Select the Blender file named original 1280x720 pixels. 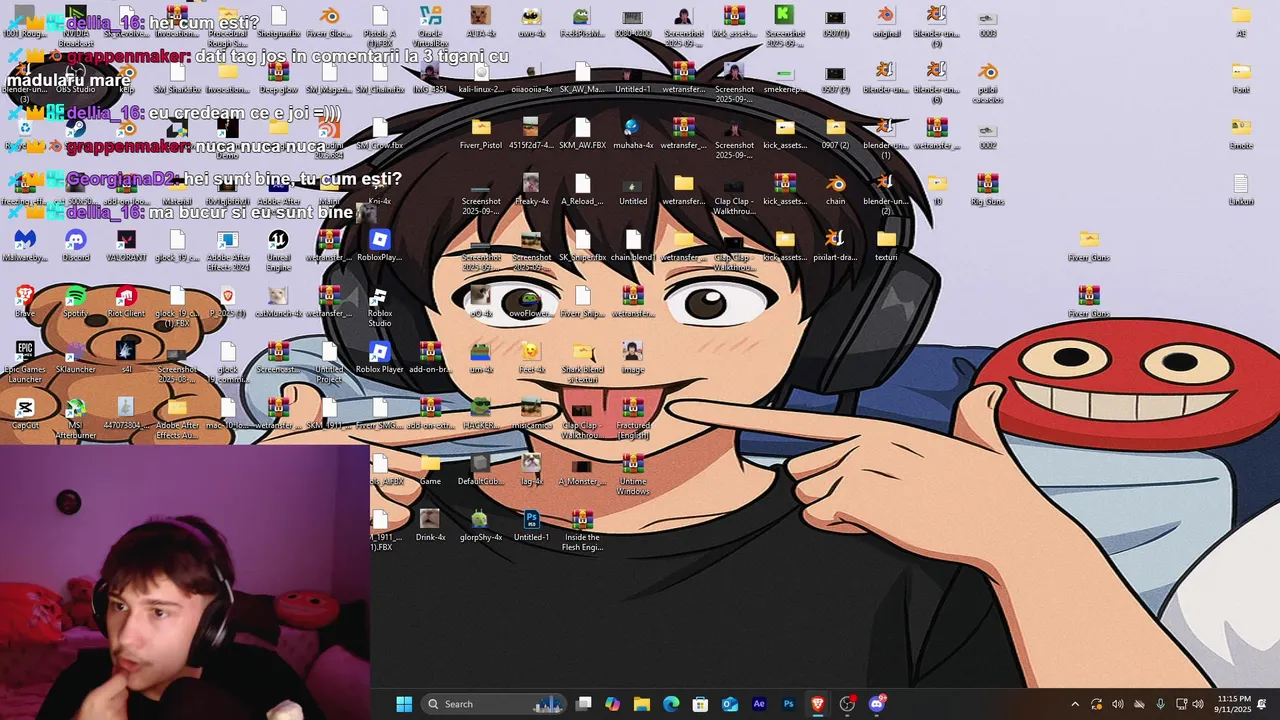pyautogui.click(x=886, y=22)
